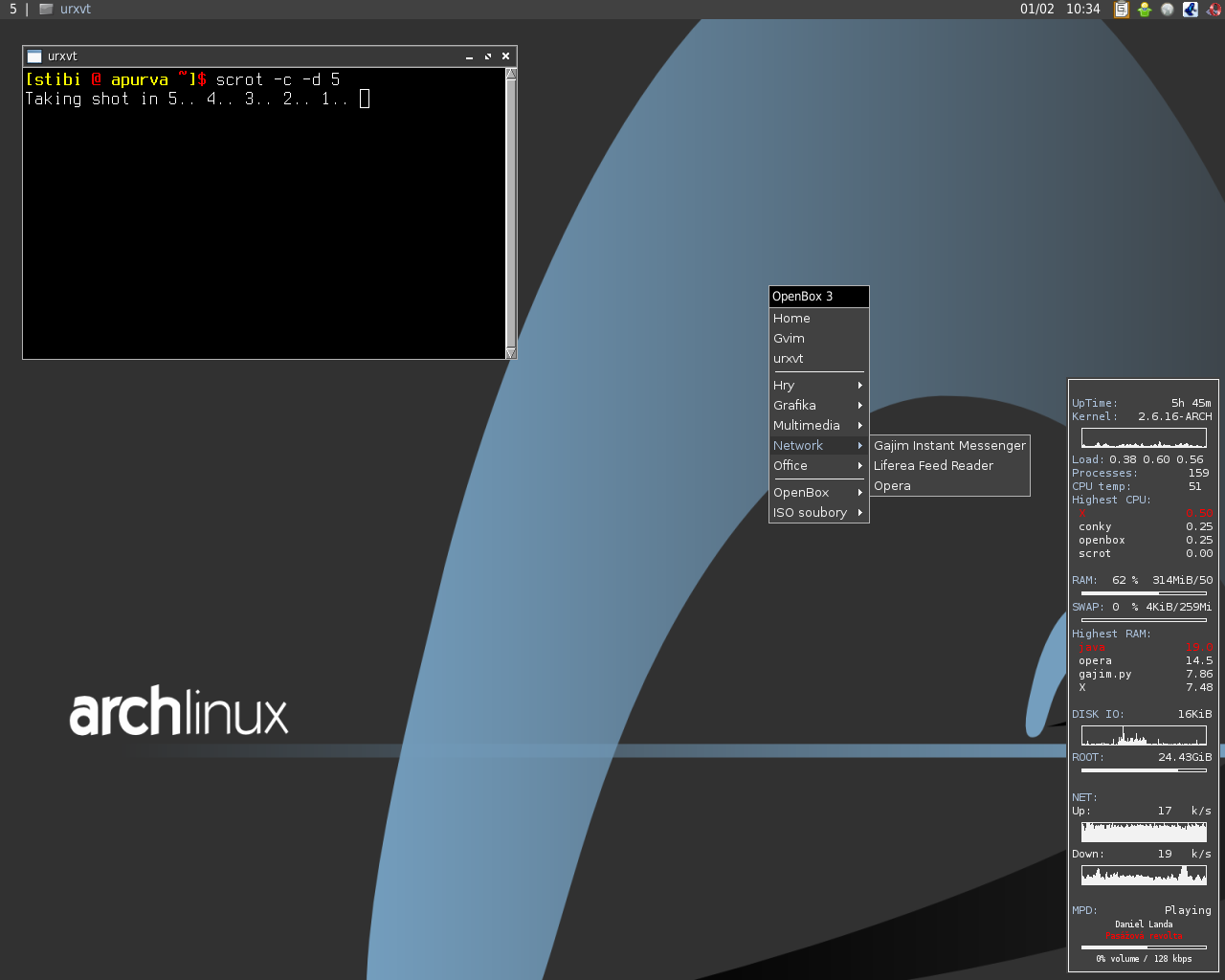Screen dimensions: 1225x980
Task: Click the blue Liferea tray icon
Action: pyautogui.click(x=1191, y=10)
